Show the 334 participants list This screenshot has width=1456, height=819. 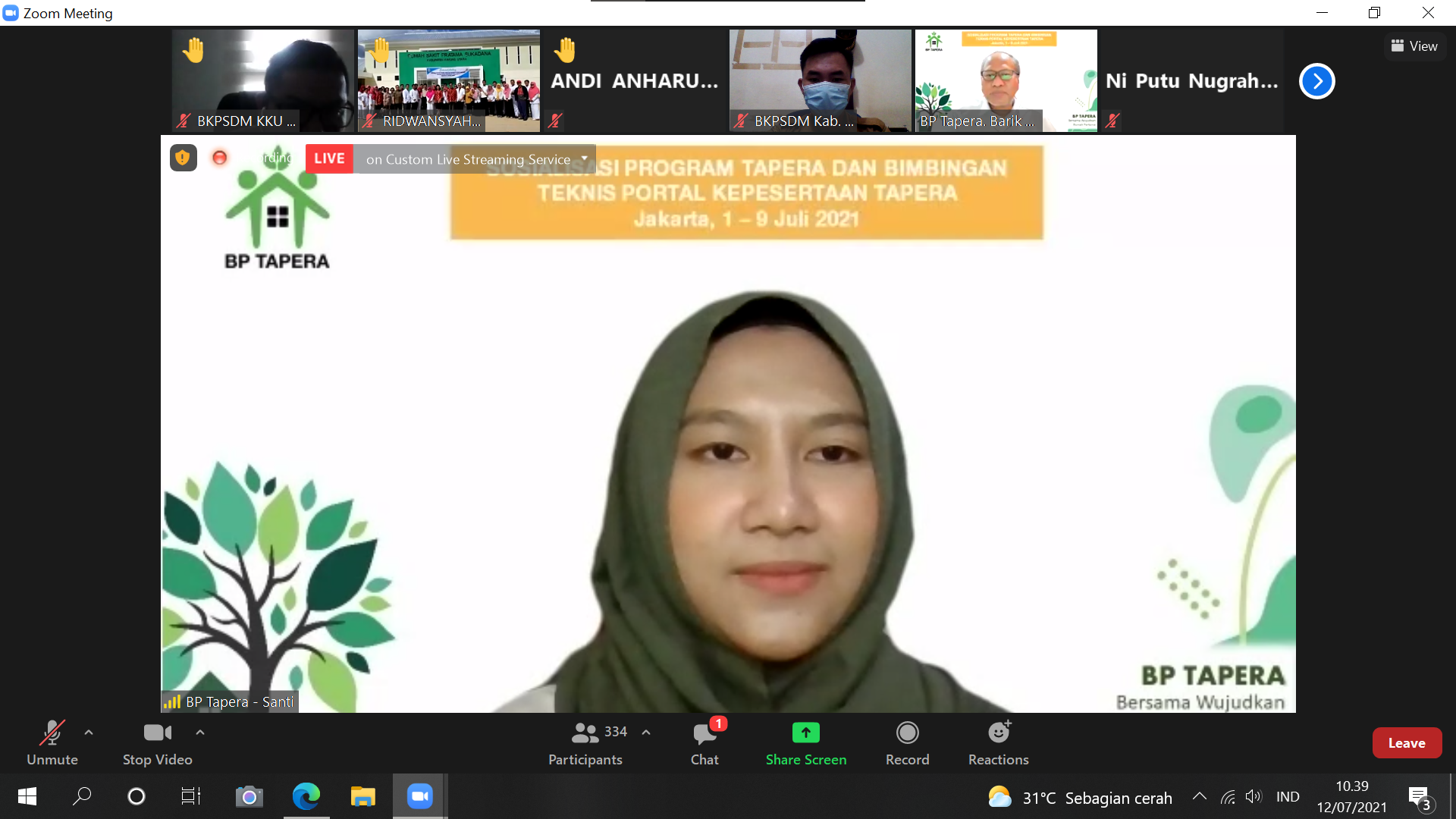(x=614, y=733)
